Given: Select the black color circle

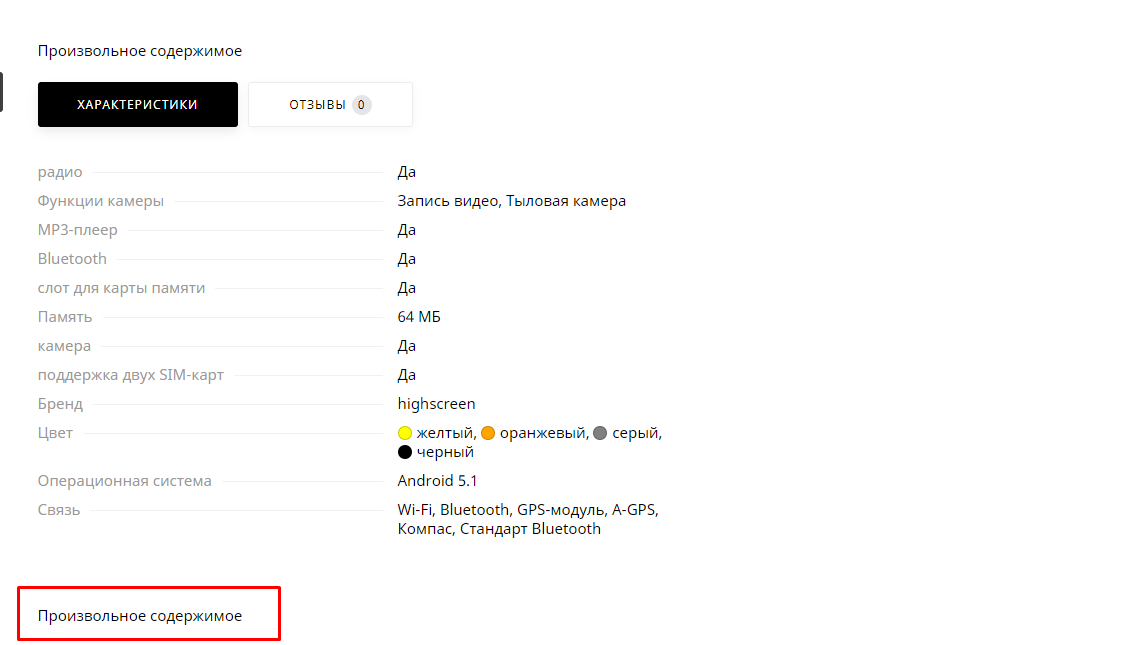Looking at the screenshot, I should 405,452.
